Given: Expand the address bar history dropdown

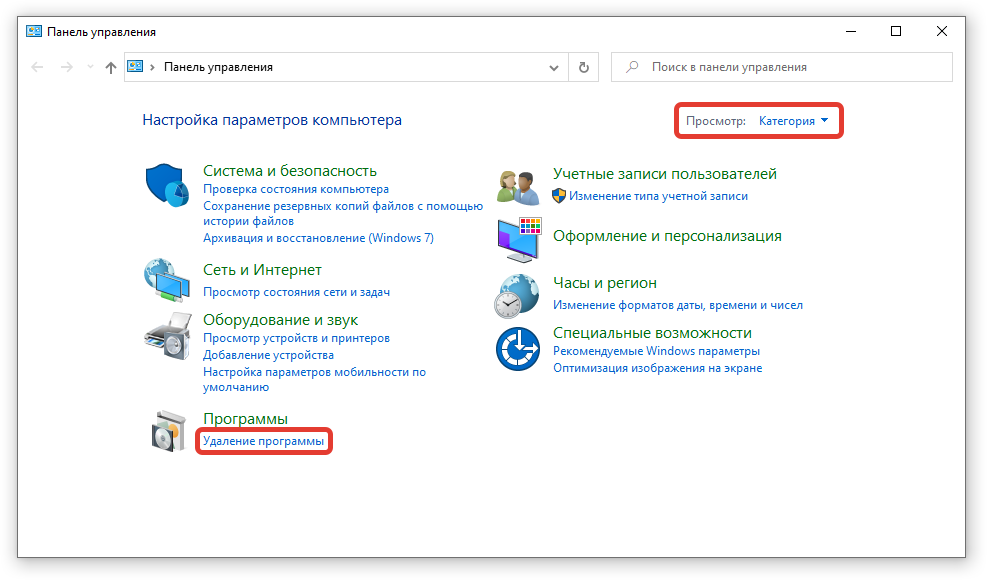Looking at the screenshot, I should (554, 67).
